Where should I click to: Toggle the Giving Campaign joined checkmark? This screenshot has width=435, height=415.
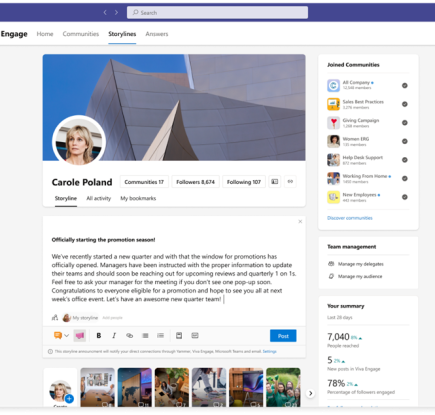(x=405, y=123)
